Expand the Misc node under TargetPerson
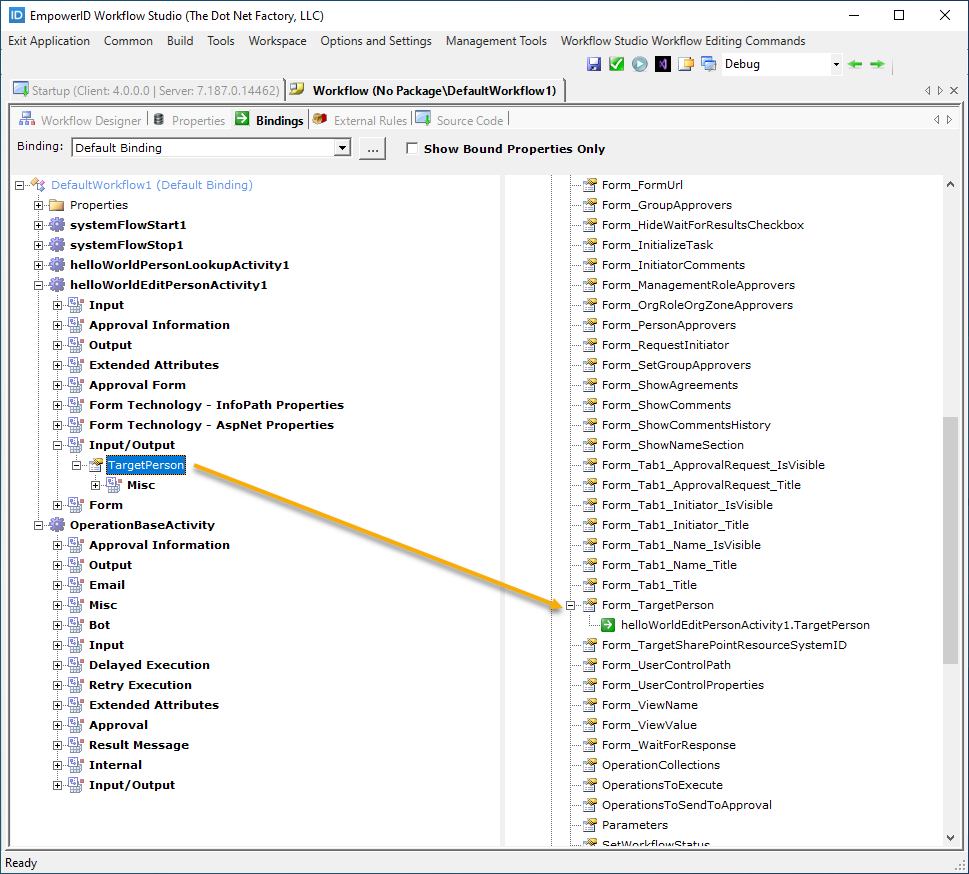969x874 pixels. tap(93, 484)
